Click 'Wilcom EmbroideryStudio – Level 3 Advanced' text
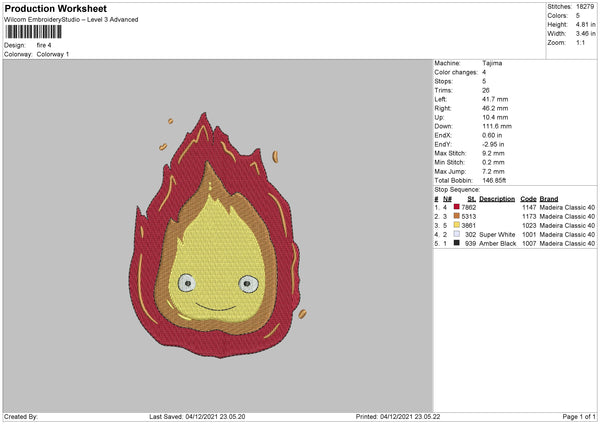 71,20
